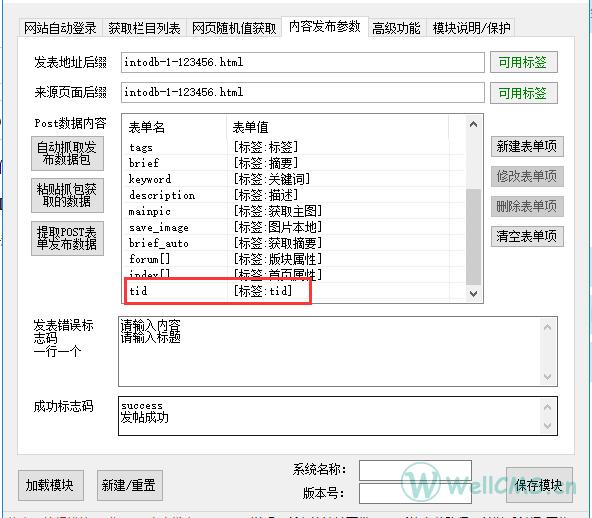Image resolution: width=592 pixels, height=518 pixels.
Task: Click the 粘贴抓包获取的数据 button
Action: 67,195
